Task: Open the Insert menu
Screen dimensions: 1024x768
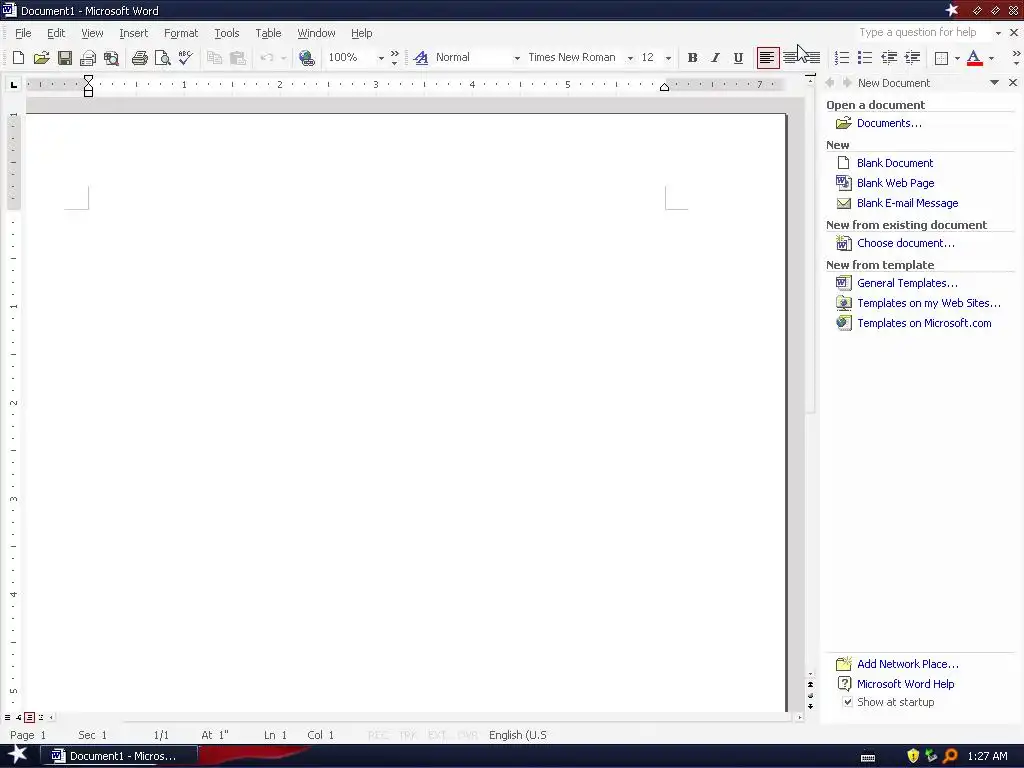Action: pos(133,33)
